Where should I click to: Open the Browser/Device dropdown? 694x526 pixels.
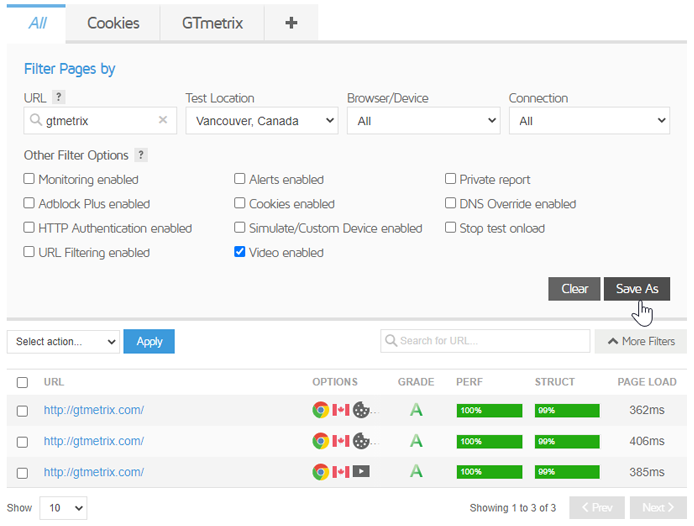424,120
